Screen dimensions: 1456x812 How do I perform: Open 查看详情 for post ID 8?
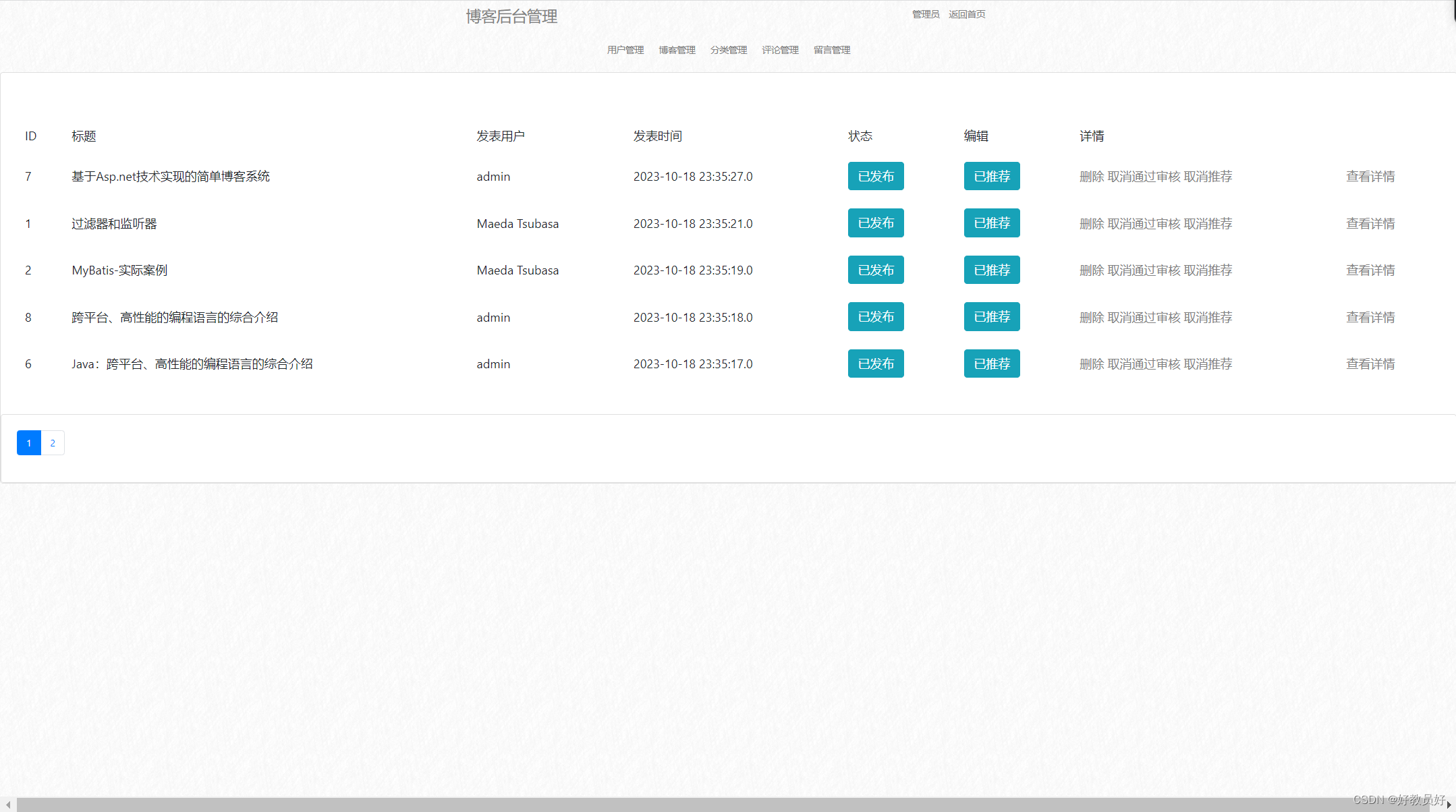[1370, 317]
